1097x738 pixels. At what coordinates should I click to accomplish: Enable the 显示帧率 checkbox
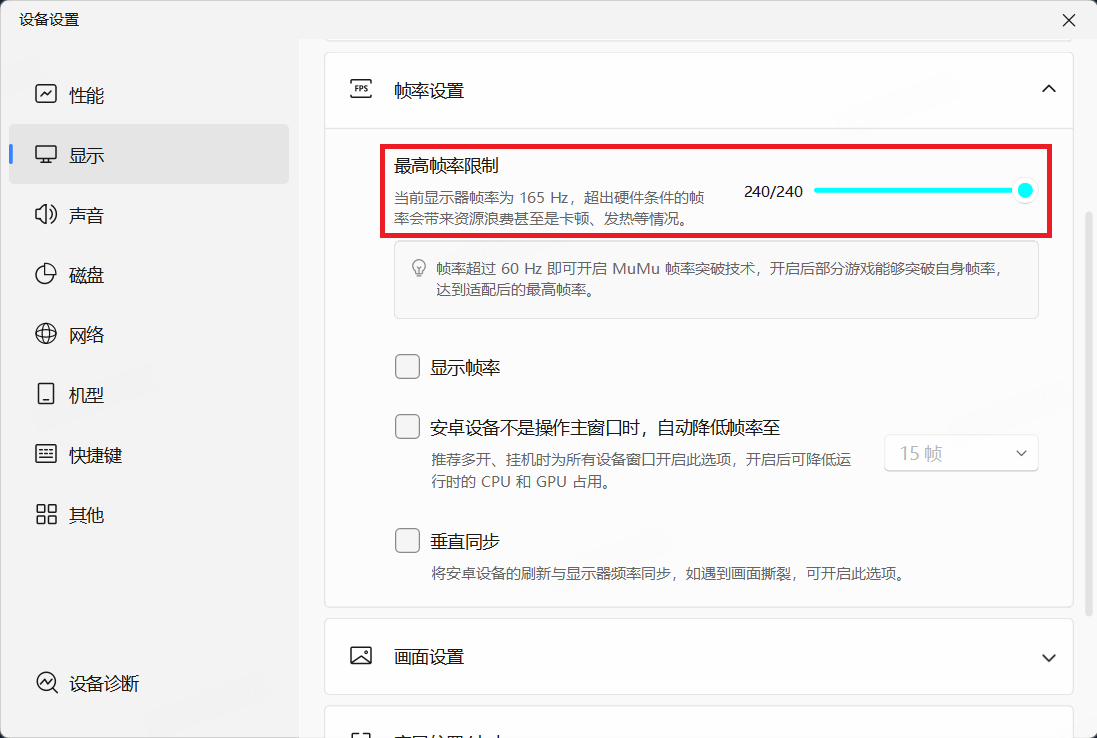[407, 367]
